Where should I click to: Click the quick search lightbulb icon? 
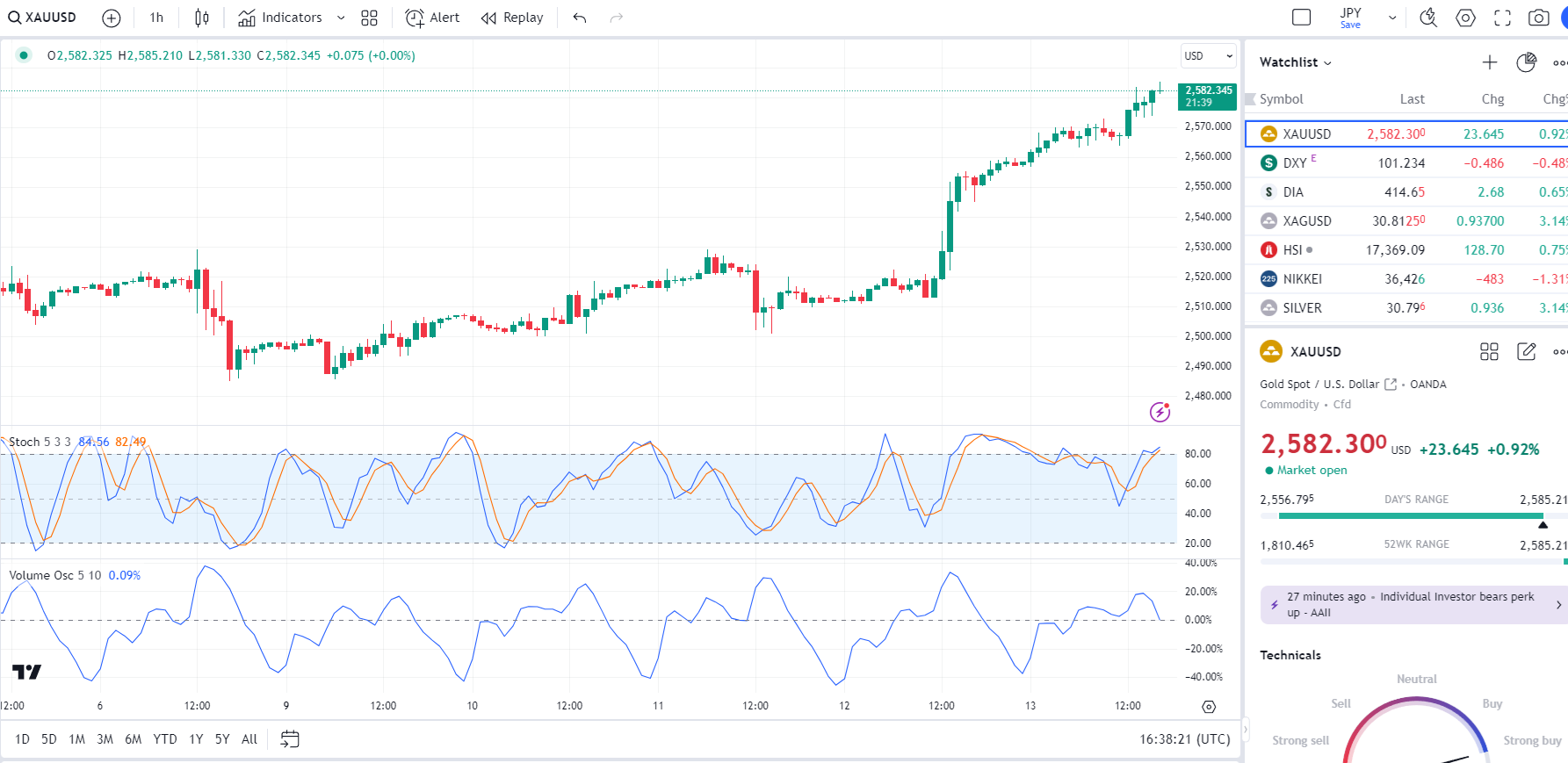[1428, 18]
